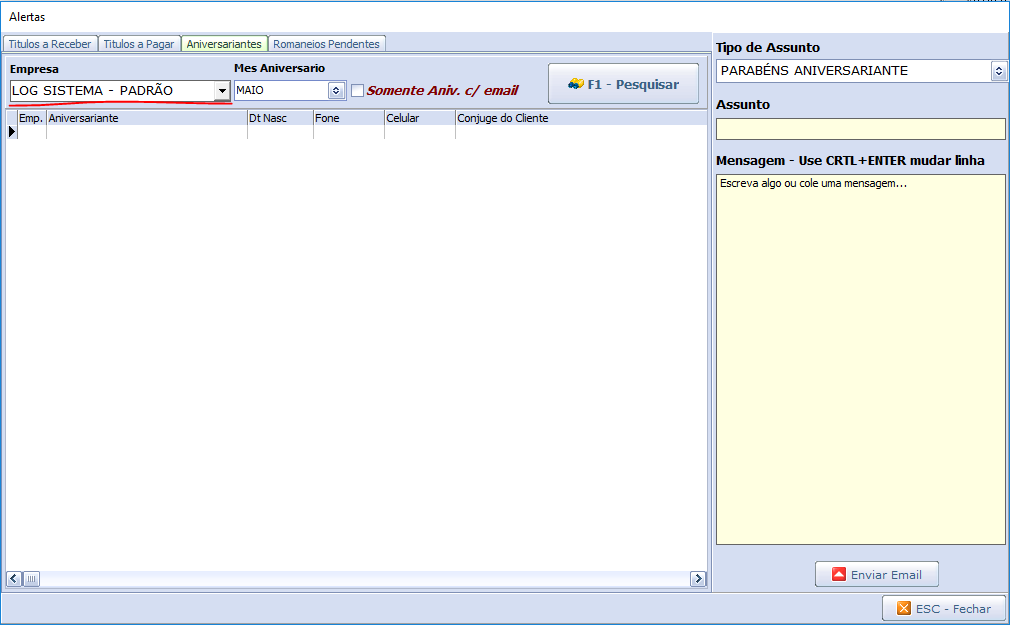The height and width of the screenshot is (625, 1010).
Task: Click inside the Mensagem text area
Action: tap(860, 360)
